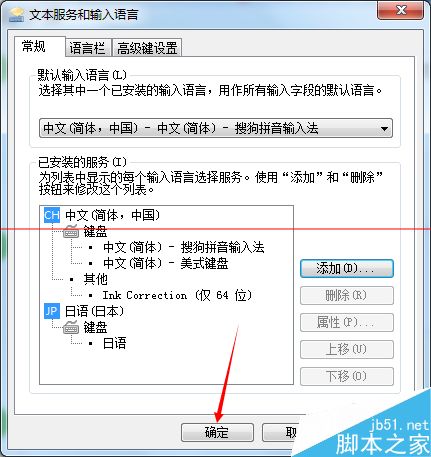431x457 pixels.
Task: Open the 常规 tab
Action: tap(34, 46)
